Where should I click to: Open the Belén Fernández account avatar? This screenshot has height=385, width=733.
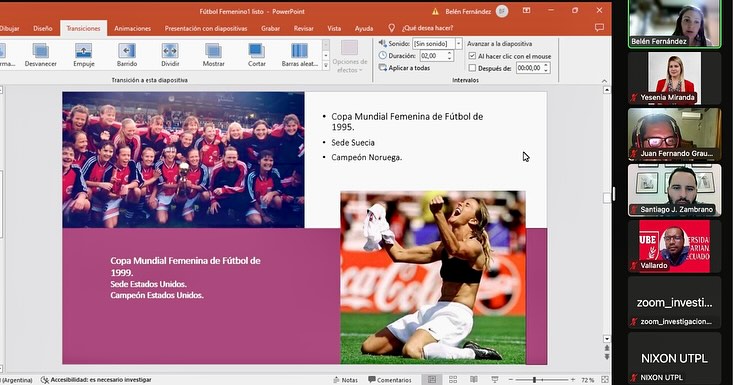pyautogui.click(x=502, y=11)
